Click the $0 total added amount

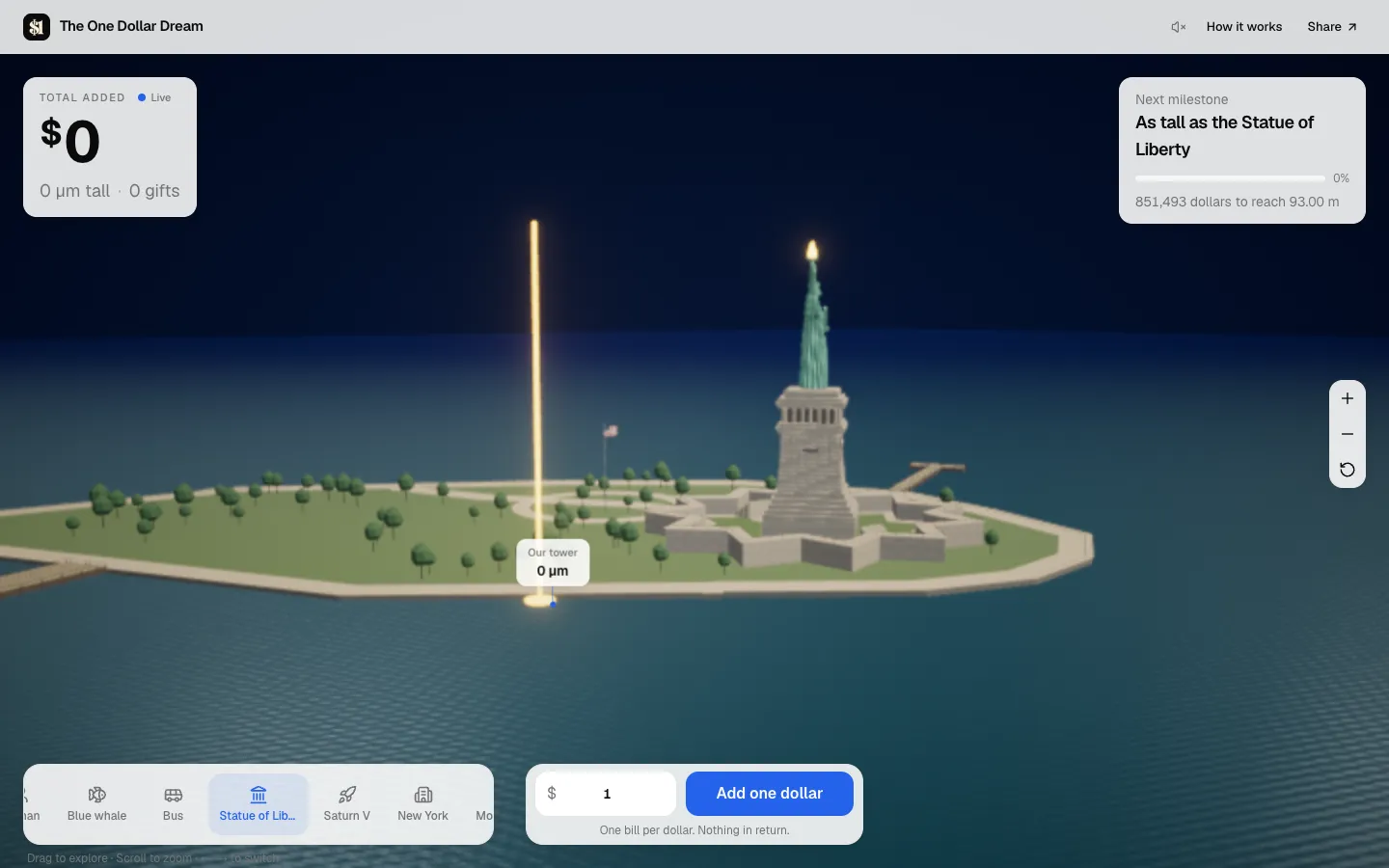[x=70, y=142]
